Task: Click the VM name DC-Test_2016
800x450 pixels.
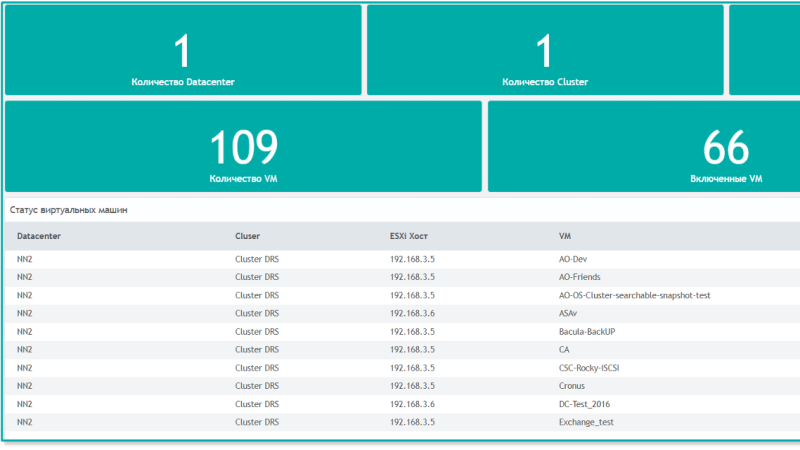Action: pyautogui.click(x=584, y=404)
